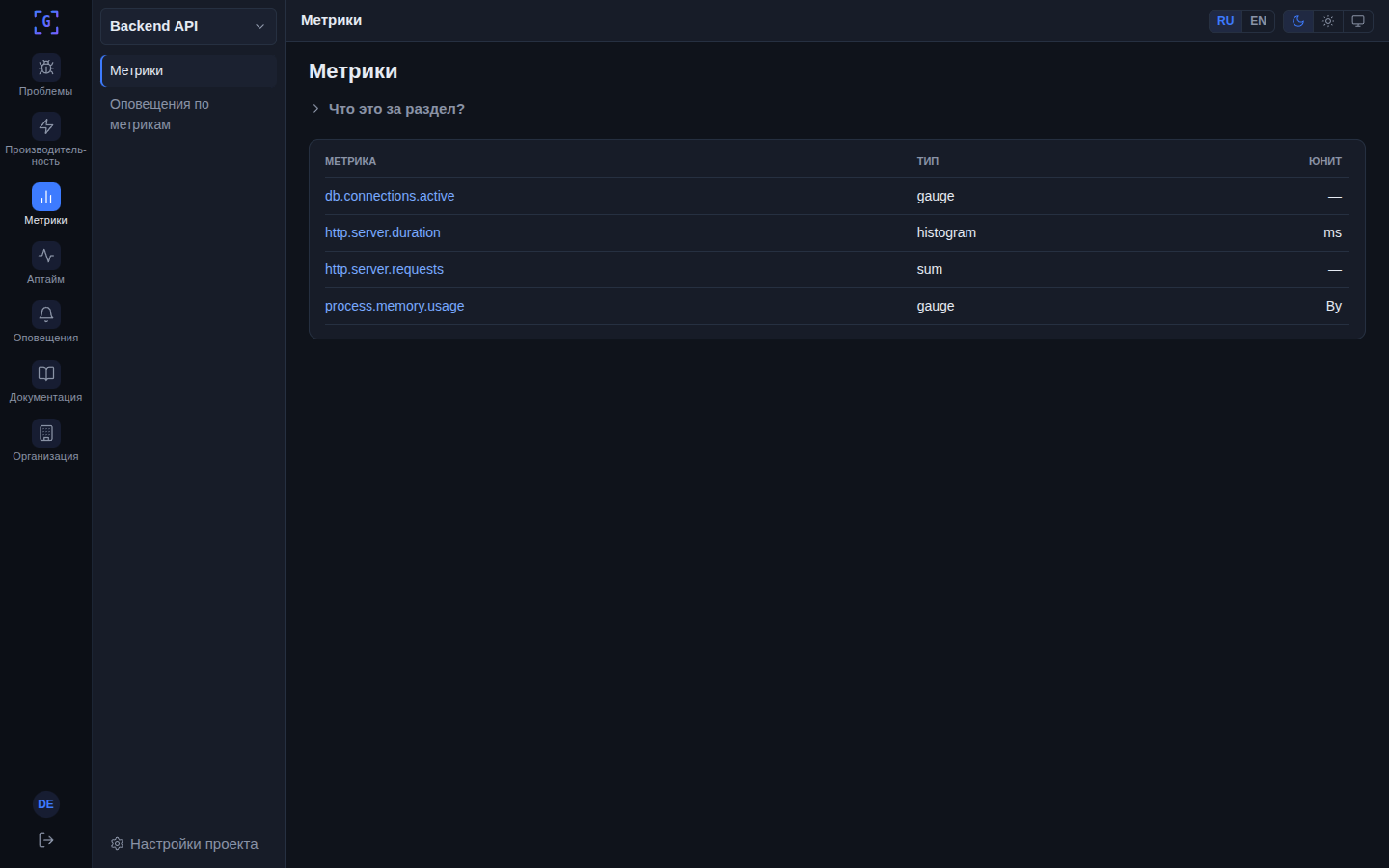Open process.memory.usage metric

click(395, 306)
